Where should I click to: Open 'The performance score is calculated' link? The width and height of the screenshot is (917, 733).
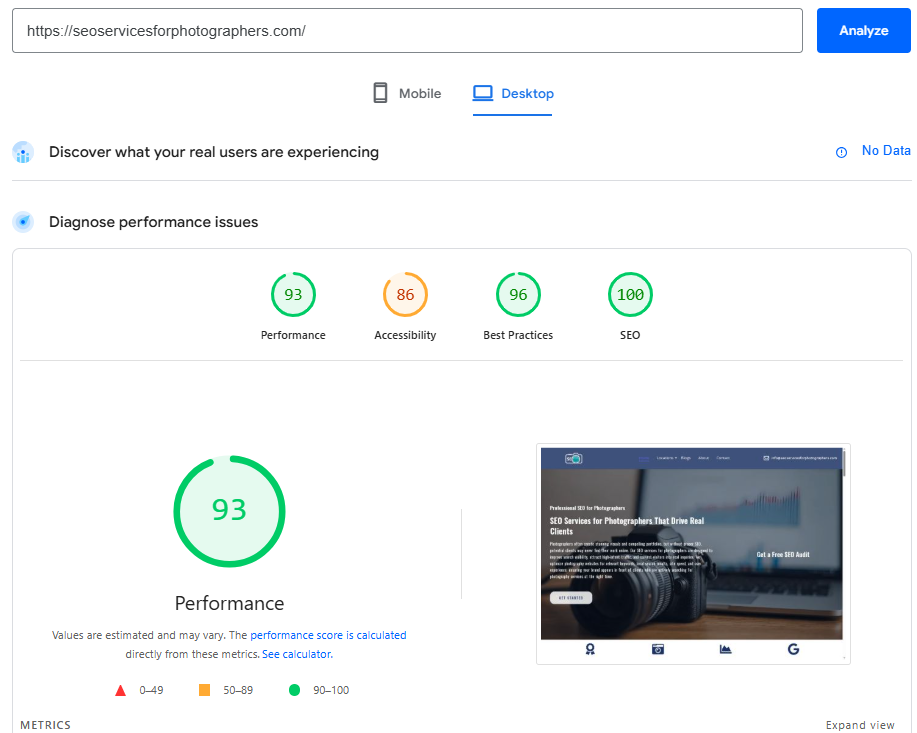[x=317, y=635]
